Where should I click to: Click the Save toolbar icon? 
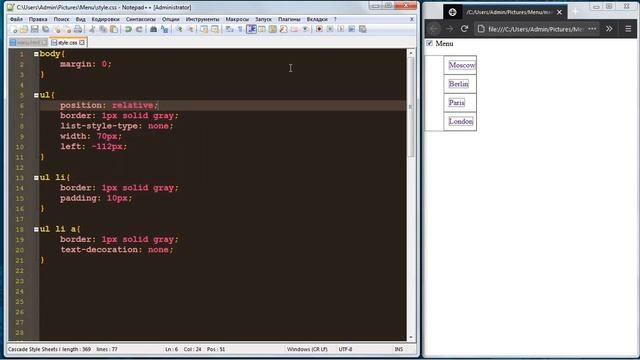coord(35,29)
